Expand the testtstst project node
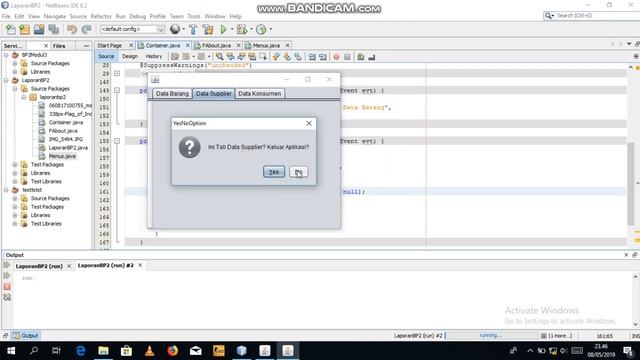Image resolution: width=640 pixels, height=360 pixels. pyautogui.click(x=6, y=190)
